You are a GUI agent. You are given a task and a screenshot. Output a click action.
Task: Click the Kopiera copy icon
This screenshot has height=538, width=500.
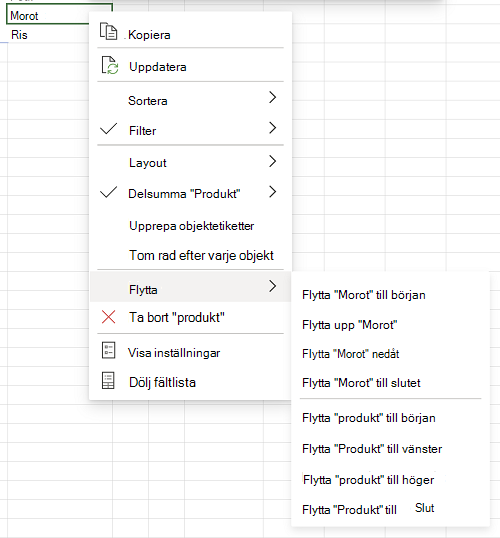pos(108,32)
